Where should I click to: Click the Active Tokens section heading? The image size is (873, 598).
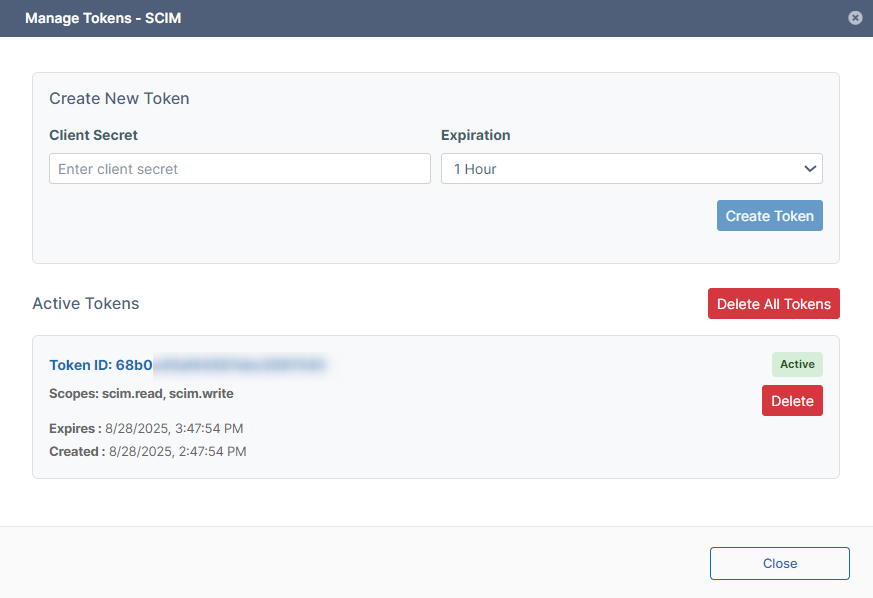86,303
